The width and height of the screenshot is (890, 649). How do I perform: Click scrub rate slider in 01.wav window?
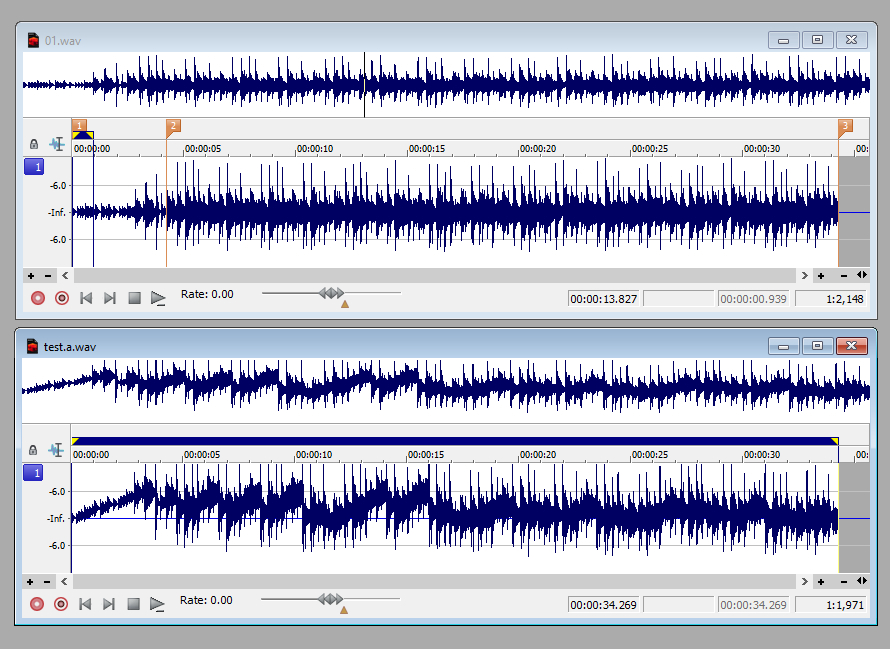point(330,293)
